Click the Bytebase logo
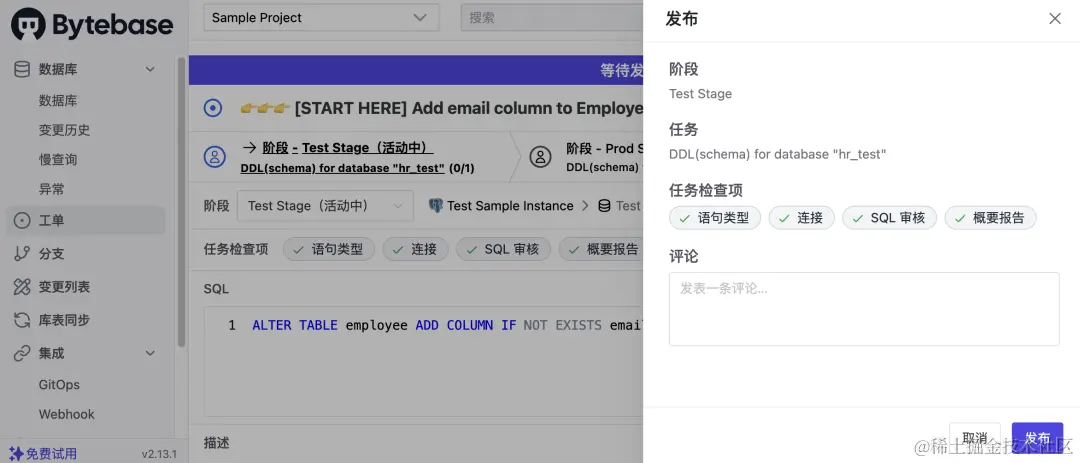This screenshot has width=1080, height=463. click(92, 24)
